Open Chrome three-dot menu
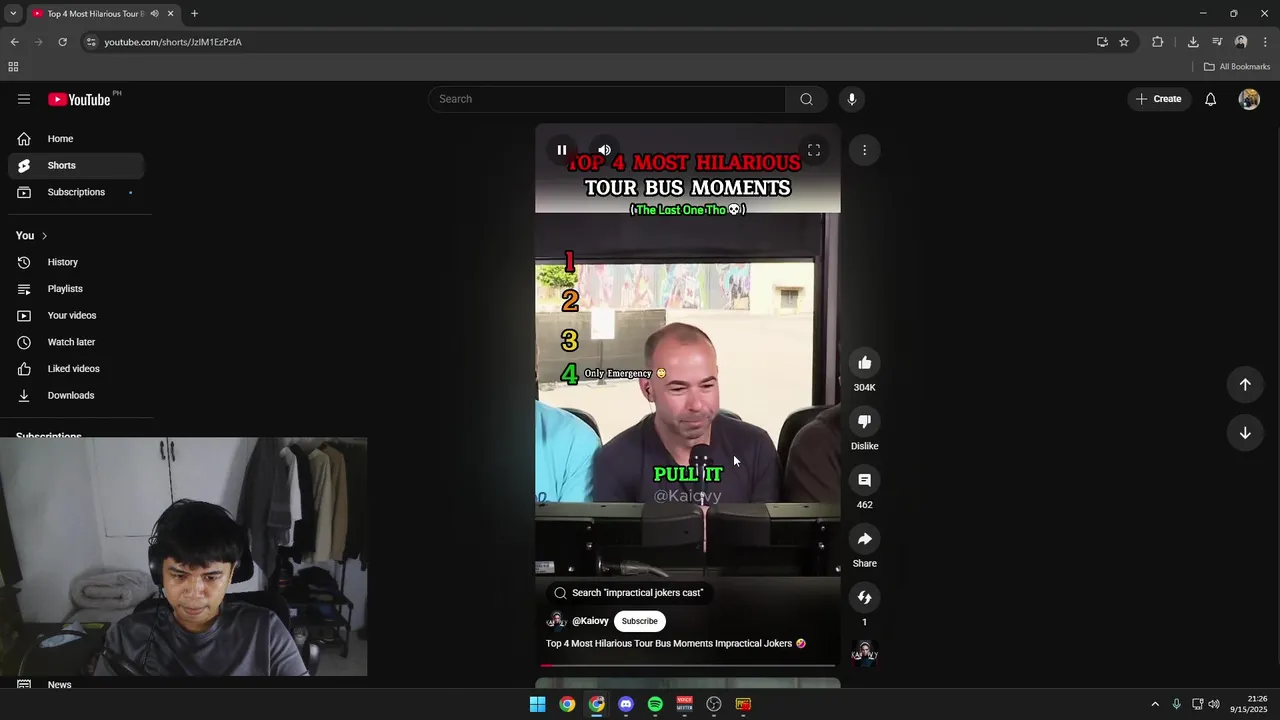Screen dimensions: 1280x720 point(1265,42)
